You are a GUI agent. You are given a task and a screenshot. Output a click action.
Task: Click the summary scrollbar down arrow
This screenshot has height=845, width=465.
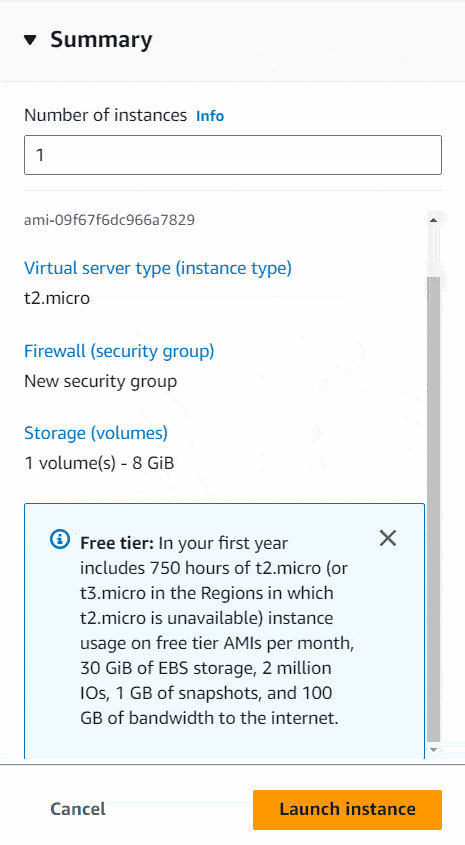tap(433, 750)
